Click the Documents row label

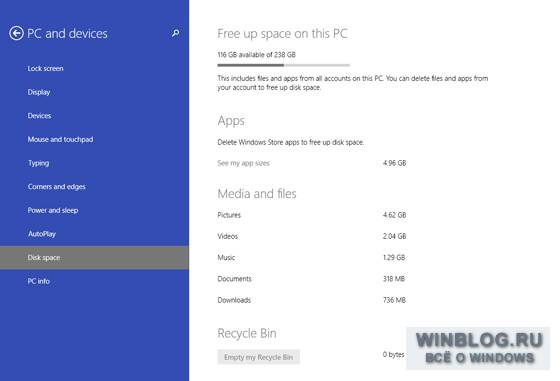[234, 279]
